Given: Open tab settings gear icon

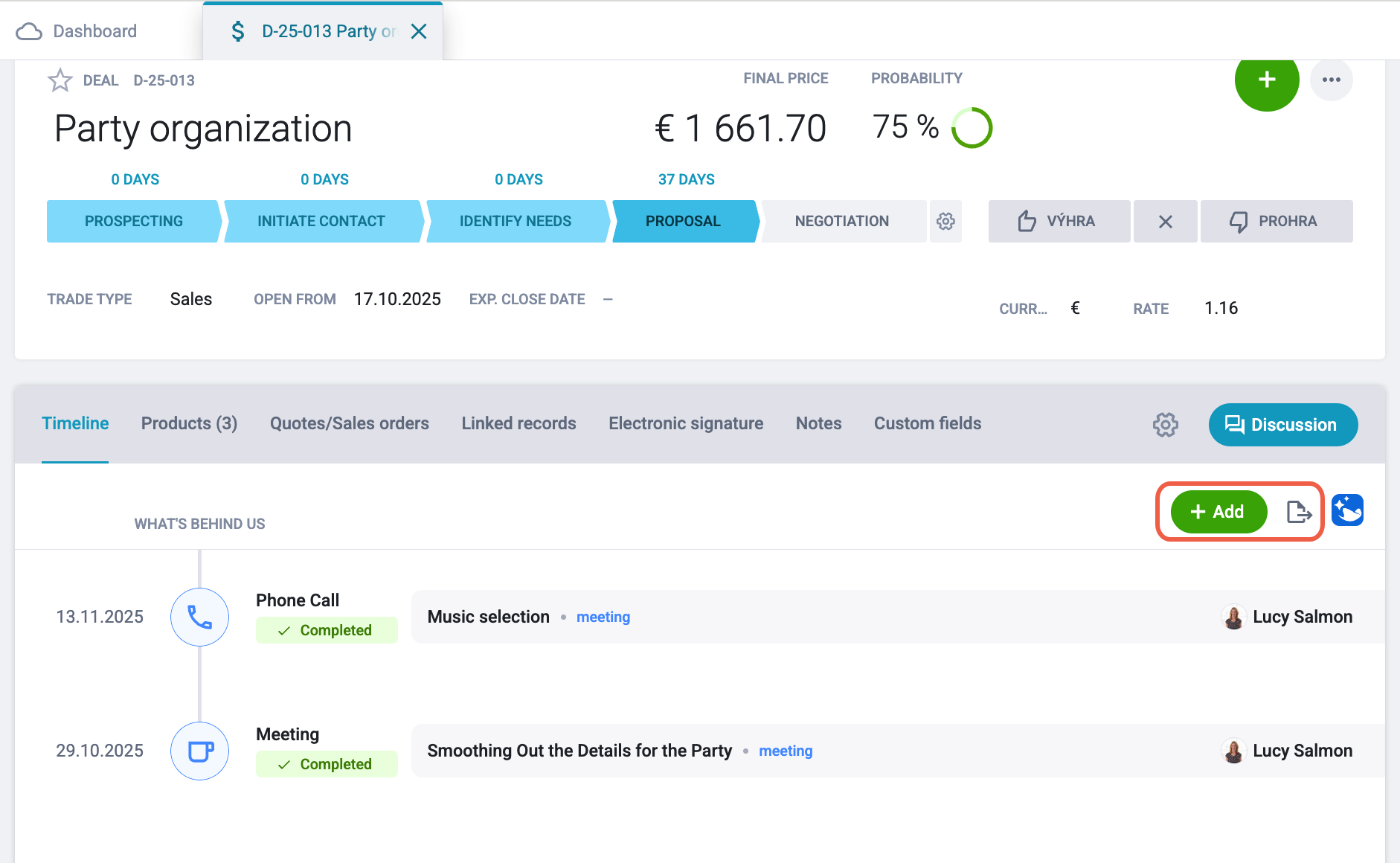Looking at the screenshot, I should click(1166, 425).
